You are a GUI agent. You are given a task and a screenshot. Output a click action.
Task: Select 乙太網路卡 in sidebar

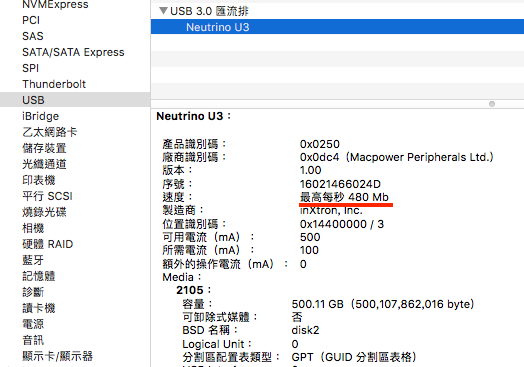tap(49, 132)
